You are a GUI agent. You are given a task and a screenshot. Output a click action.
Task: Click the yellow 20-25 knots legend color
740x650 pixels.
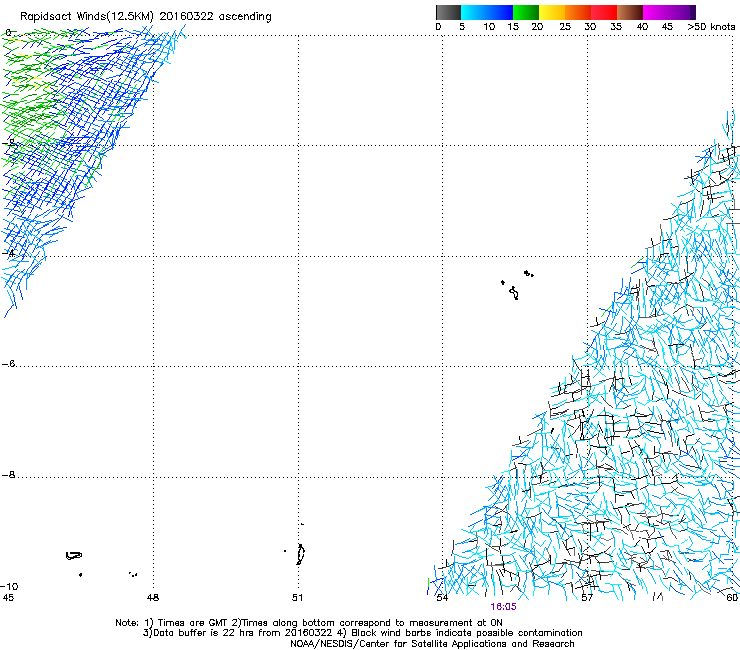pyautogui.click(x=552, y=12)
